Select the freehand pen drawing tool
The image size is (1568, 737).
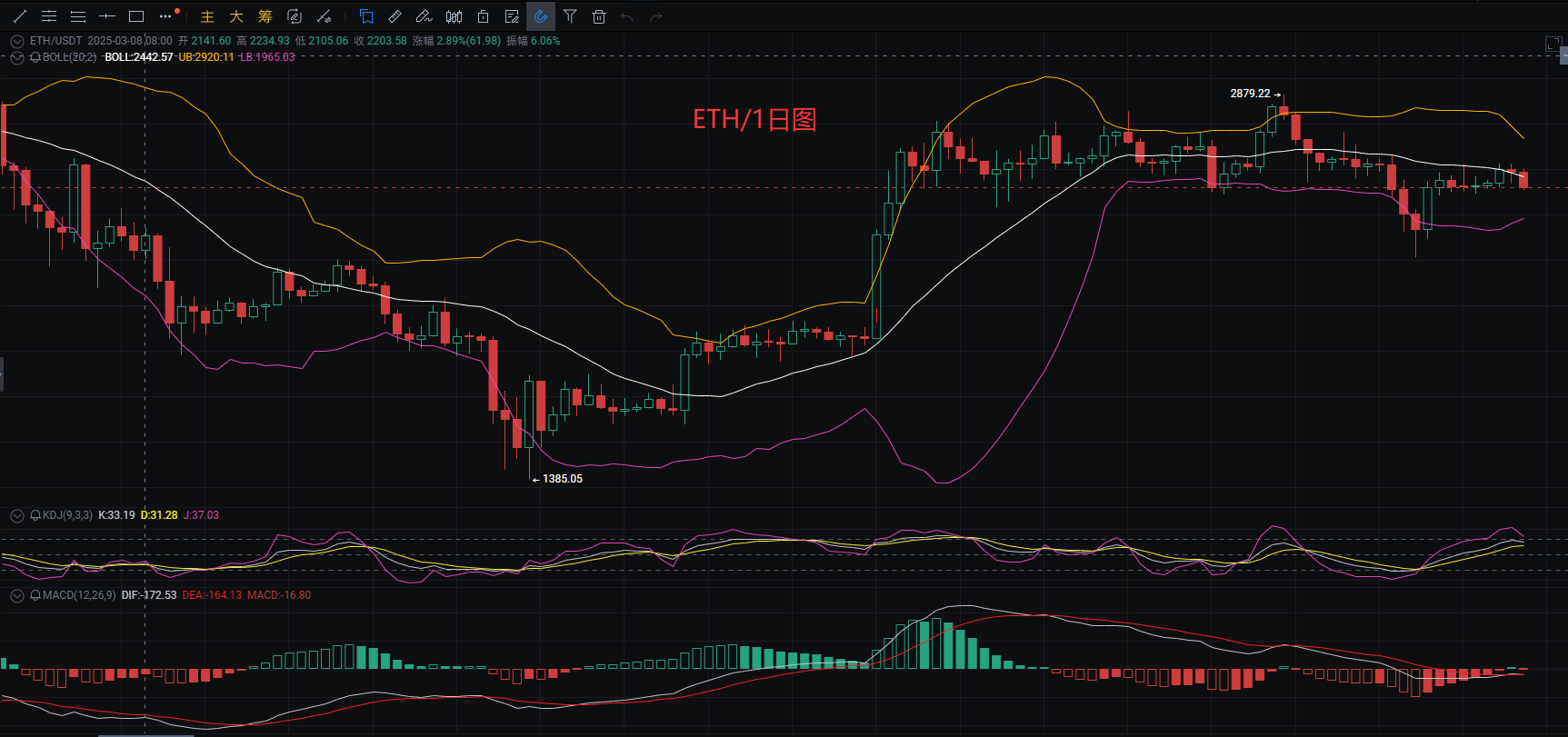[x=424, y=16]
